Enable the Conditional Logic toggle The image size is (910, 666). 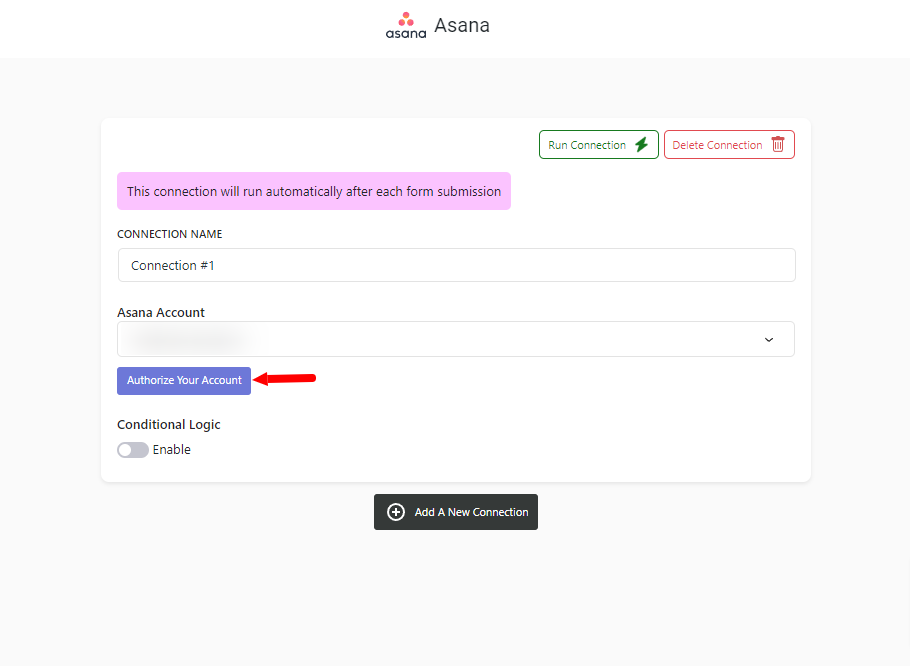133,450
